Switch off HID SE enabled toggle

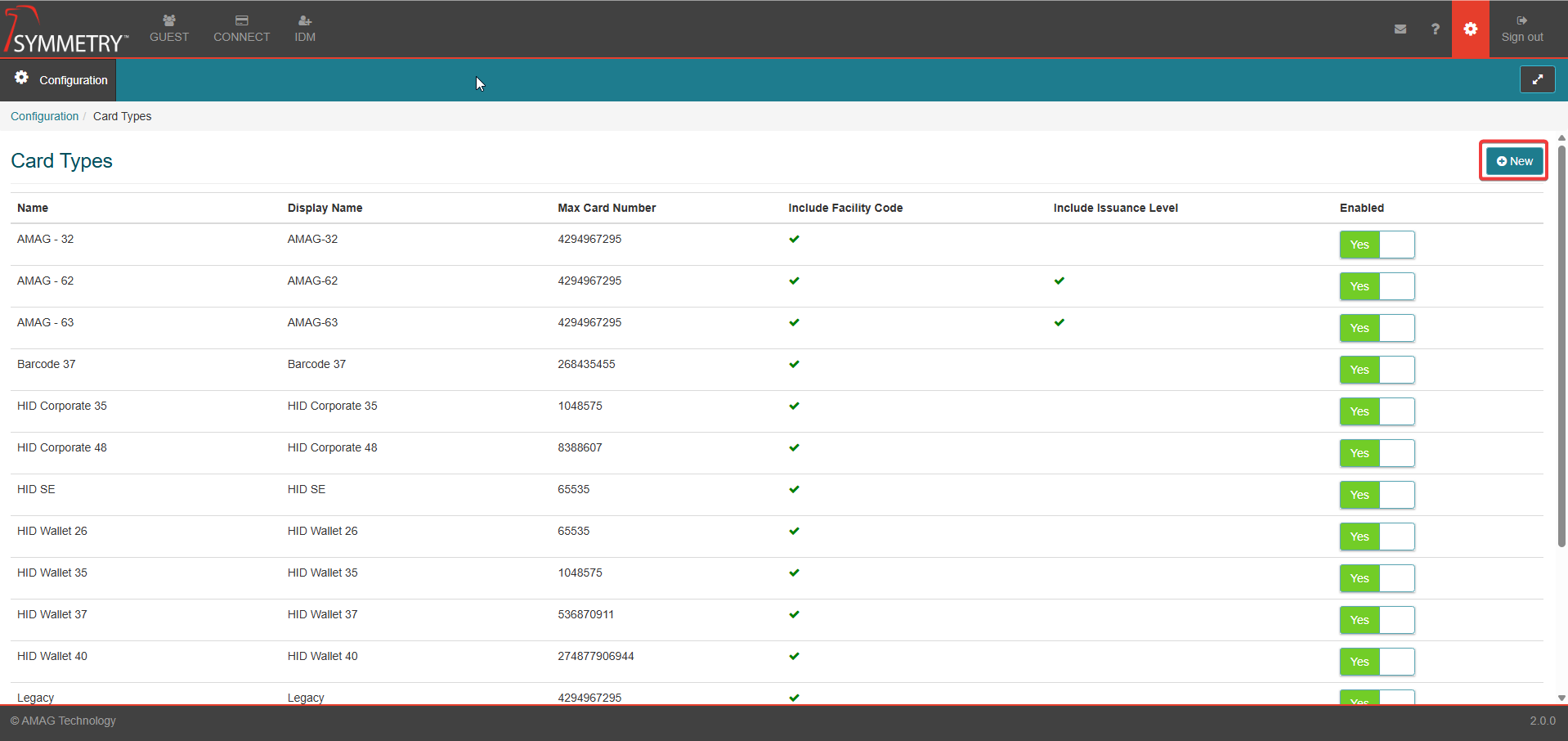[1377, 495]
